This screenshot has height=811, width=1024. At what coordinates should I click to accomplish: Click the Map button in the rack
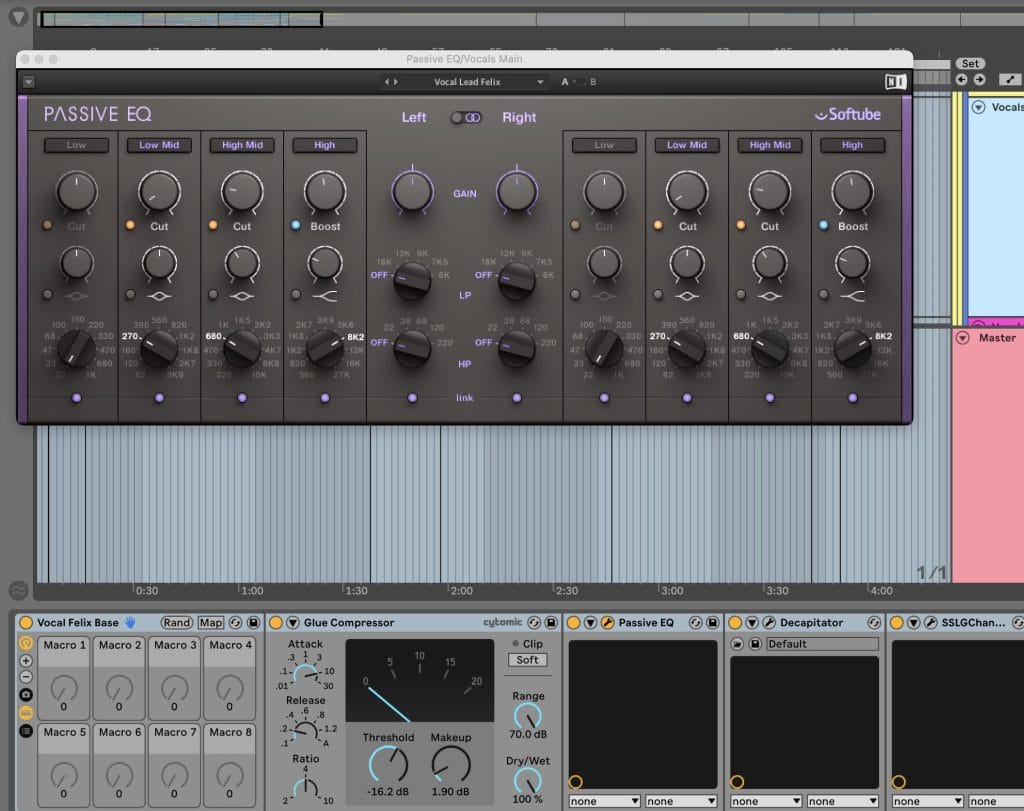pos(210,623)
